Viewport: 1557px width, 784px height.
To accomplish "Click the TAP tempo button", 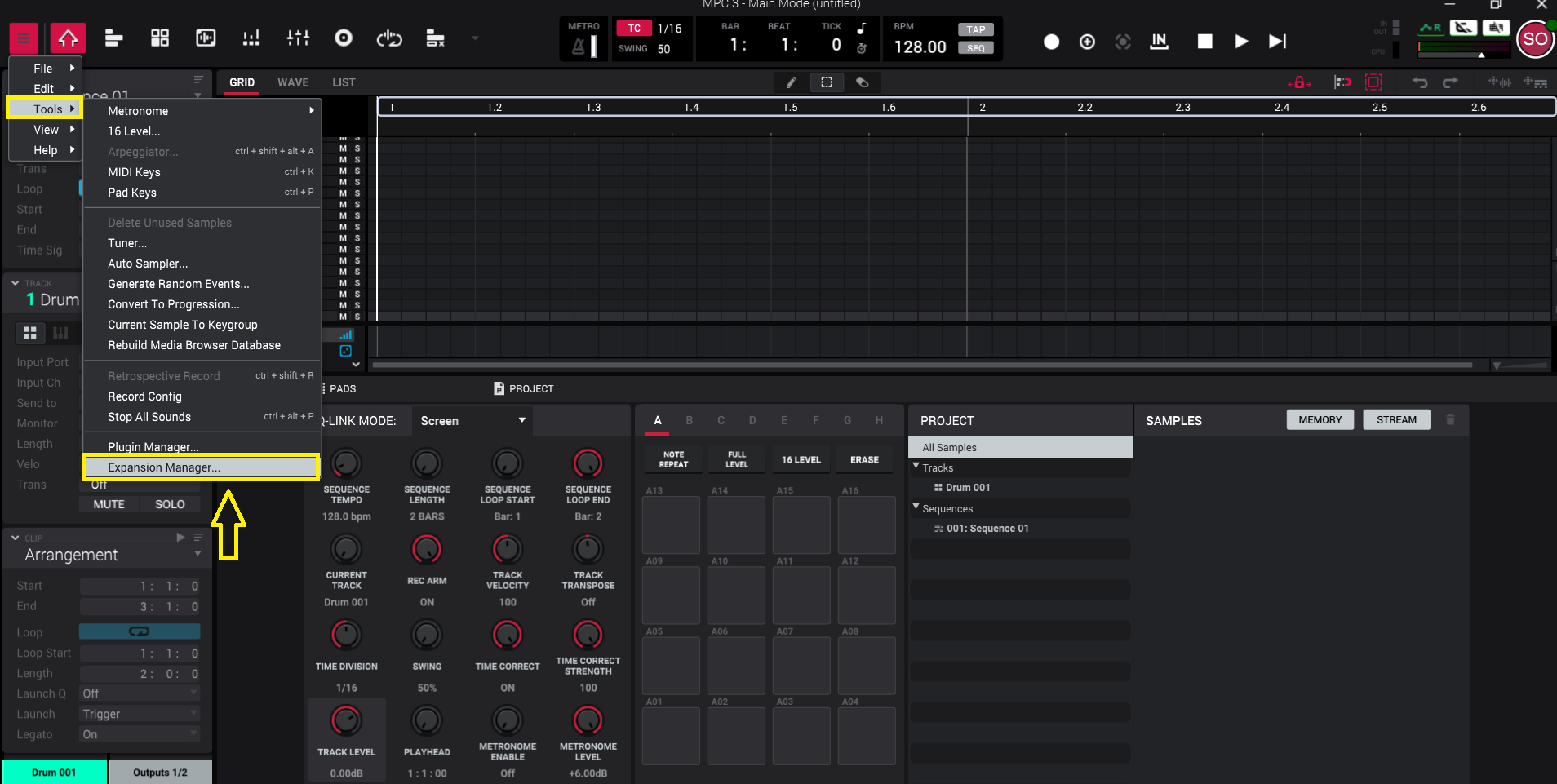I will (x=975, y=30).
